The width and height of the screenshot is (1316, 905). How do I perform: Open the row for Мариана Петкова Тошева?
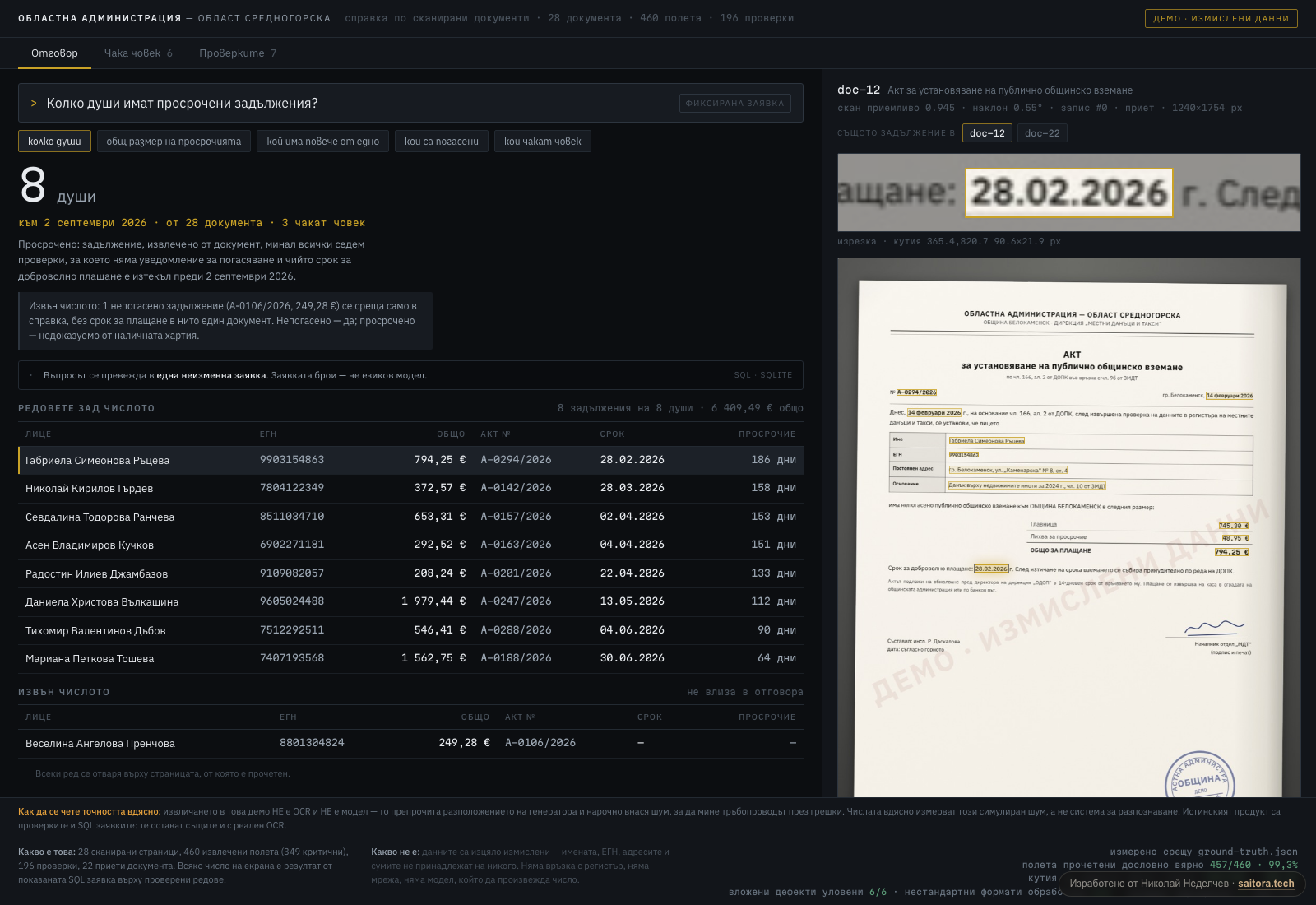click(x=410, y=659)
